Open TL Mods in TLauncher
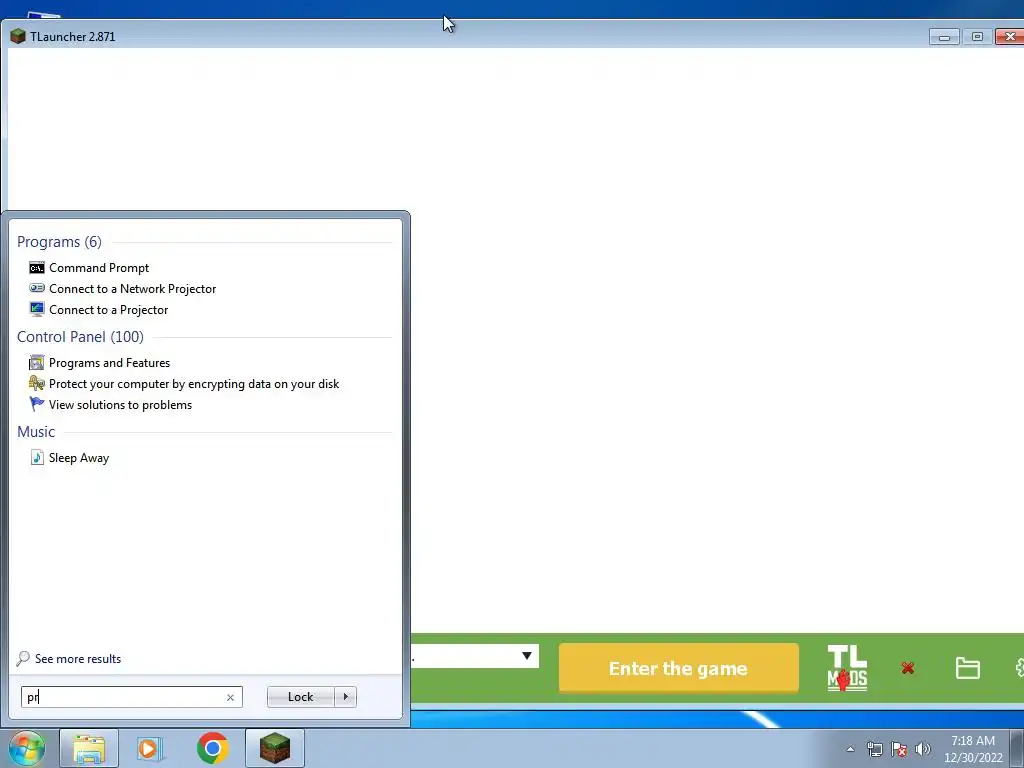 click(847, 668)
